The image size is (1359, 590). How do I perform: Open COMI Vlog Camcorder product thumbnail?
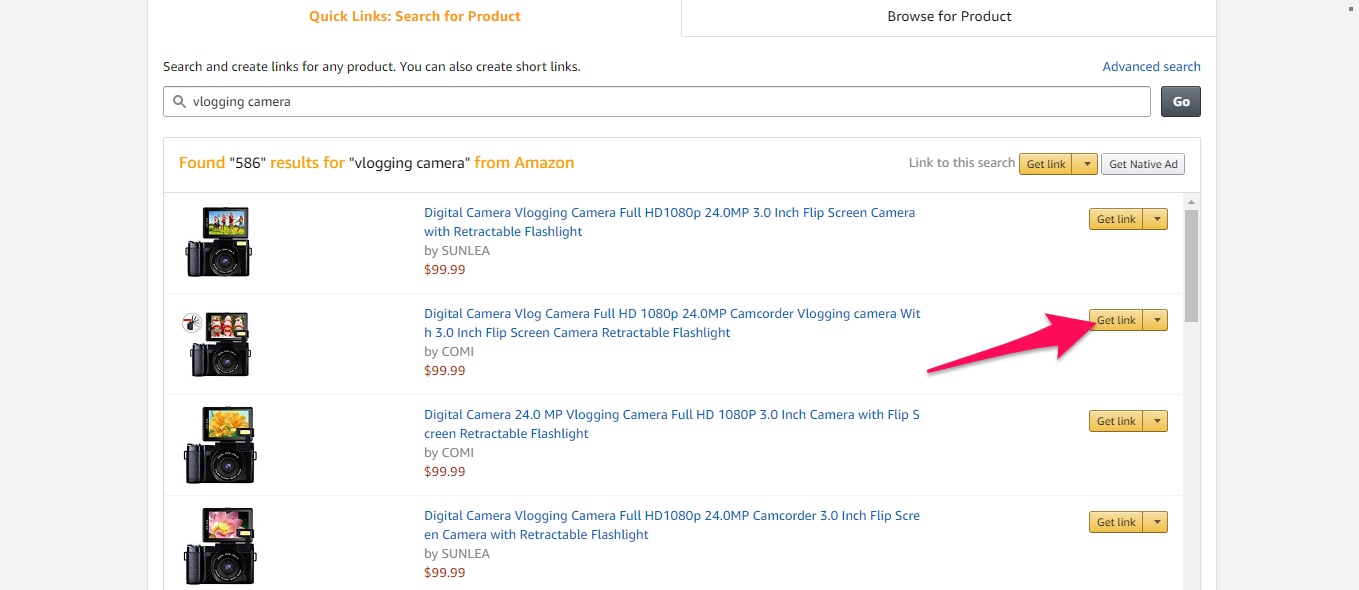pos(219,343)
